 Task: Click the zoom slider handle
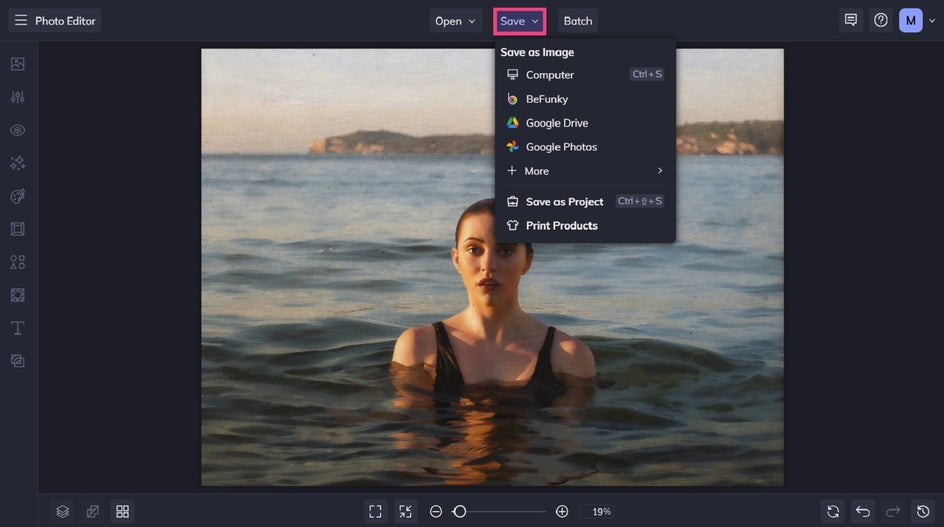(x=460, y=511)
